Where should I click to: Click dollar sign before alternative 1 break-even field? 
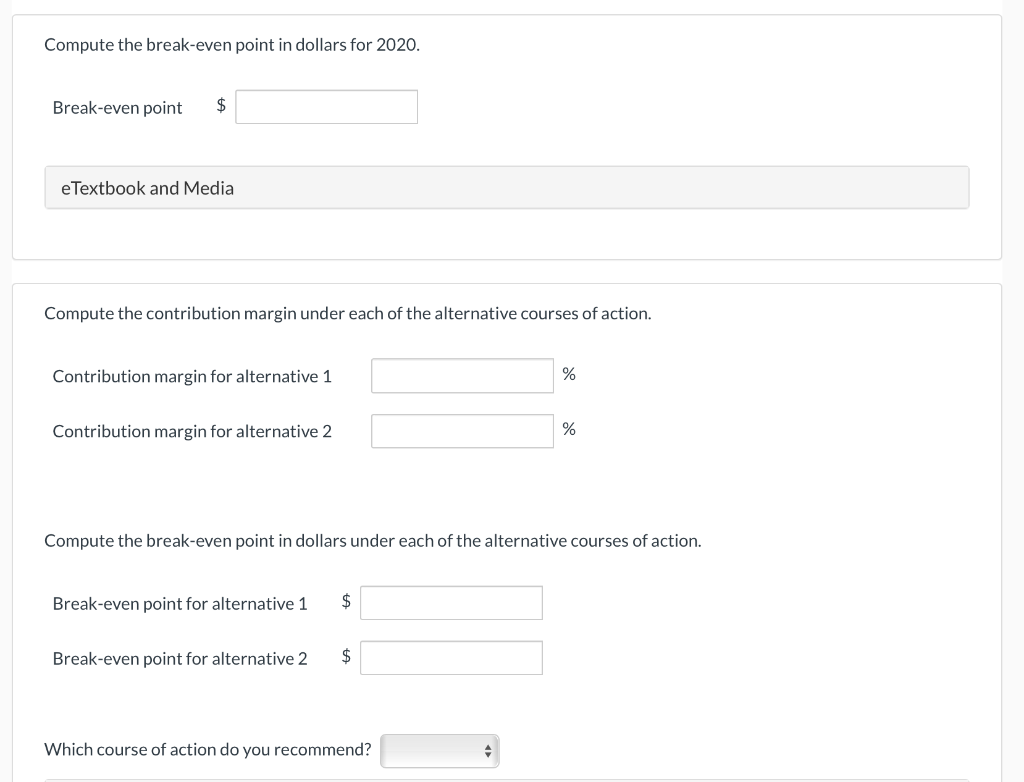346,602
